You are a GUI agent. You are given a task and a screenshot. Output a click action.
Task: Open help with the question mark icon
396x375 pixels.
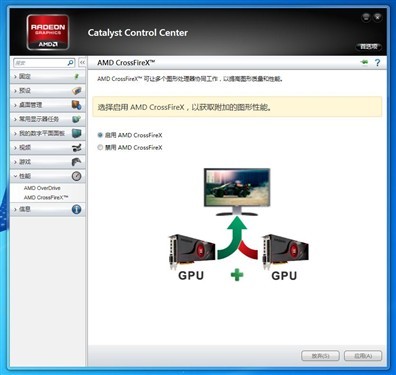[x=377, y=63]
